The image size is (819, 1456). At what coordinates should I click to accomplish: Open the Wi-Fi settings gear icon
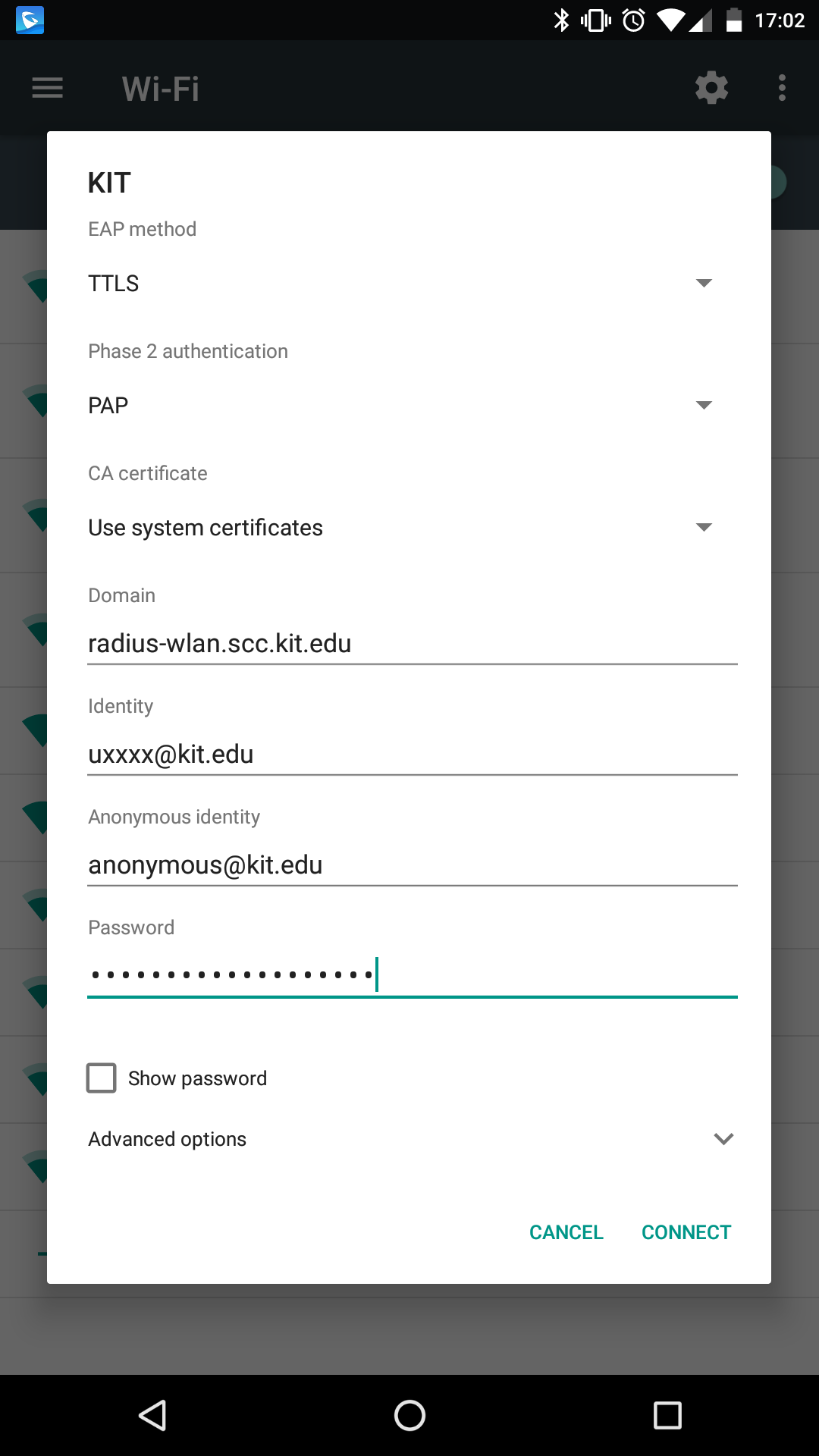pos(711,88)
